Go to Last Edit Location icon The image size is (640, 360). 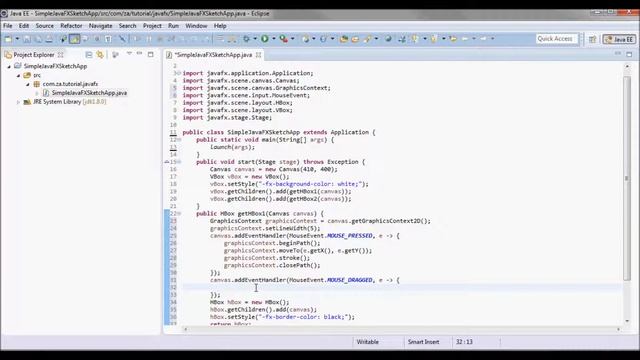pos(453,39)
